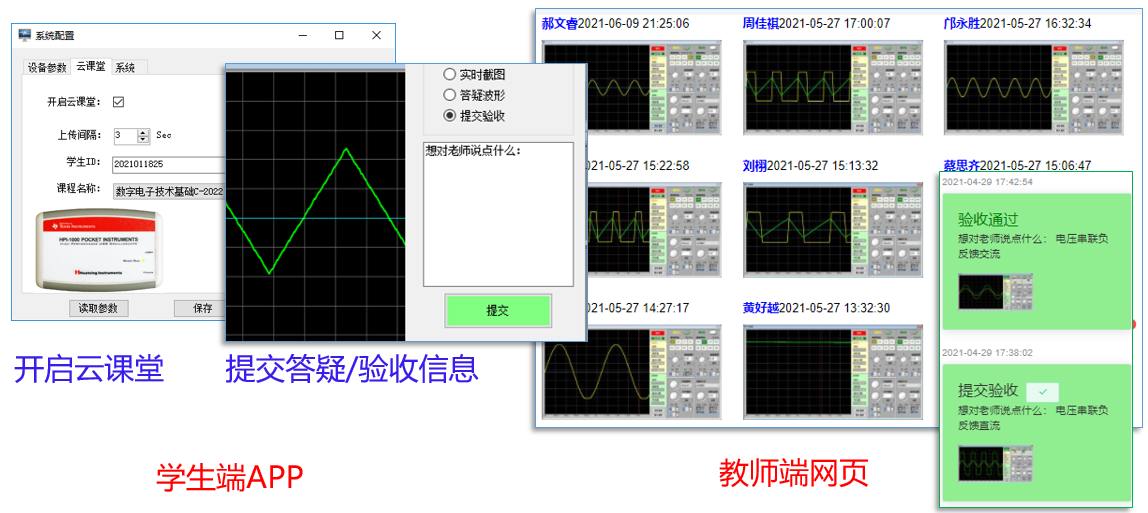The width and height of the screenshot is (1148, 513).
Task: Click the 系统配置 window title icon
Action: coord(25,35)
